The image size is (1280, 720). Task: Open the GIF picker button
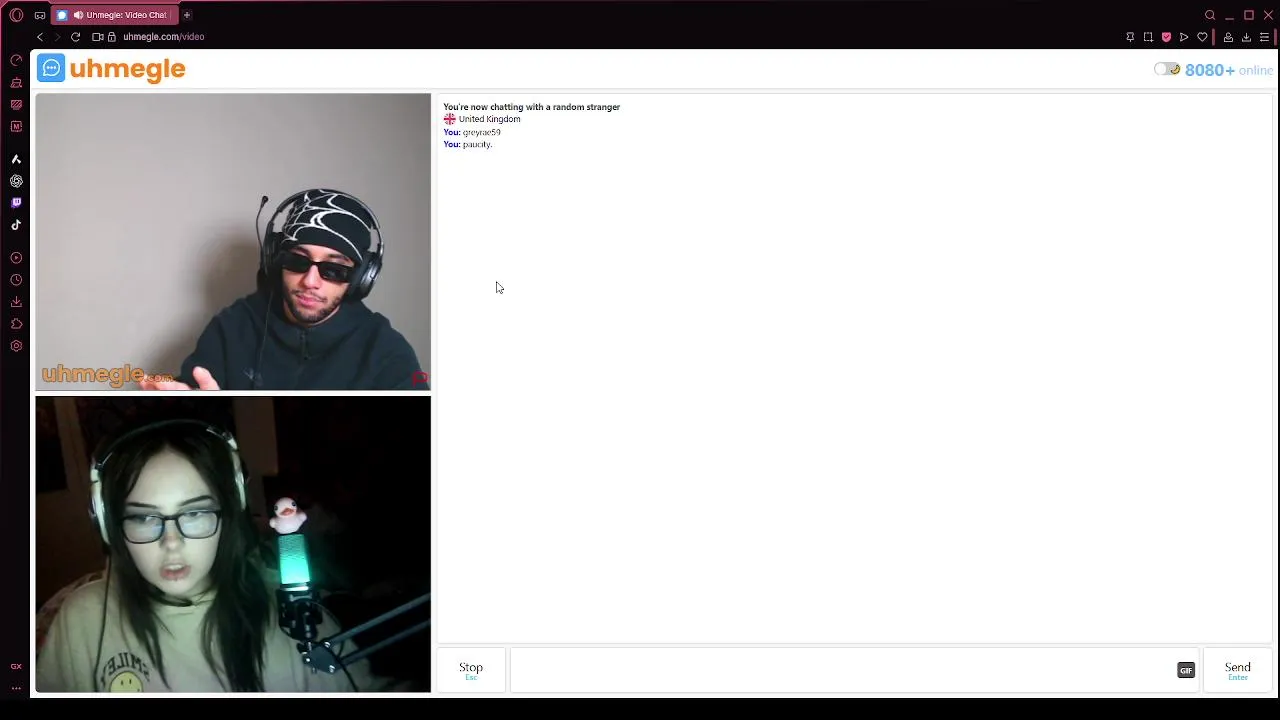(1186, 670)
